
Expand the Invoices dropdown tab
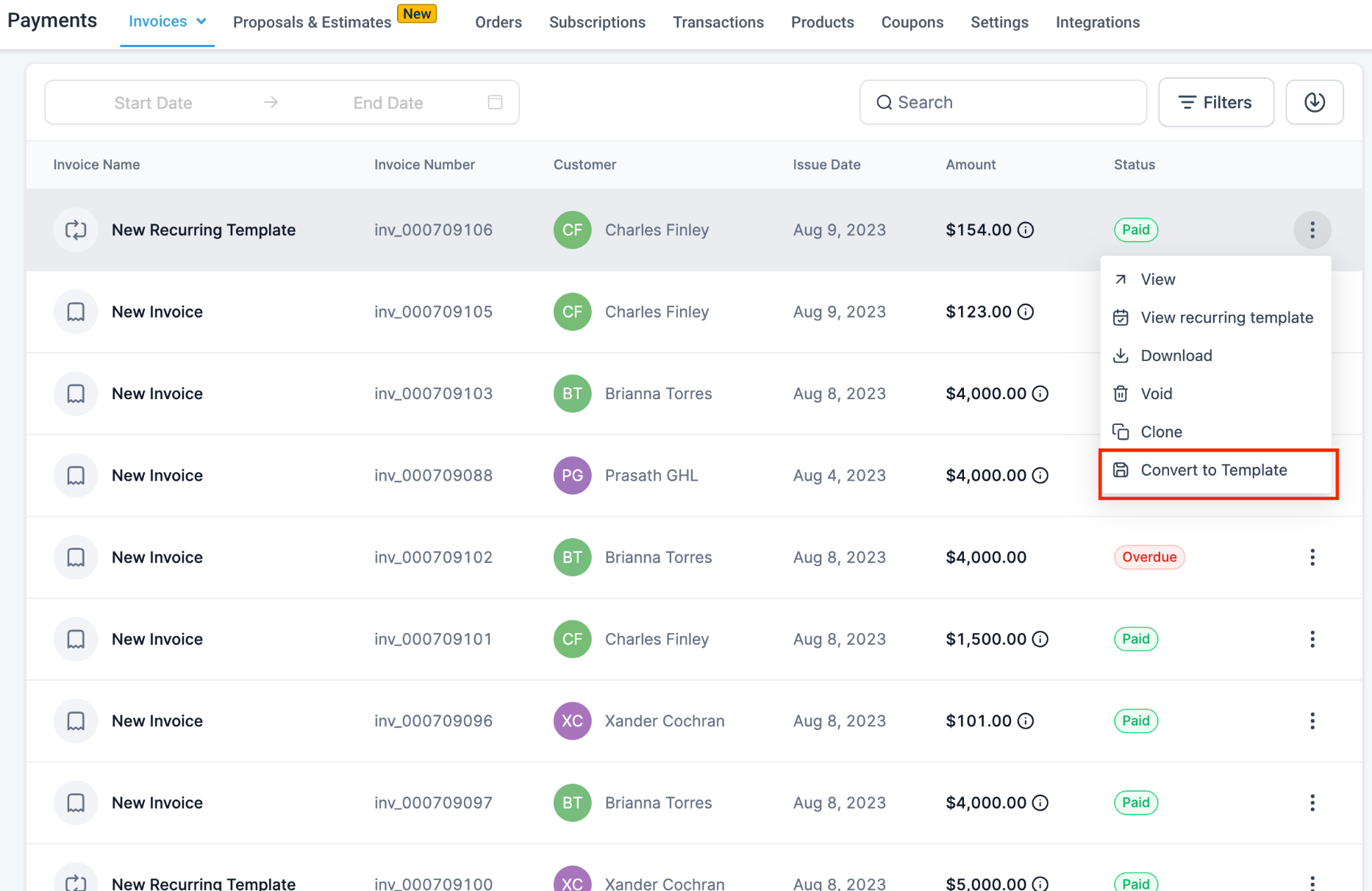coord(167,22)
